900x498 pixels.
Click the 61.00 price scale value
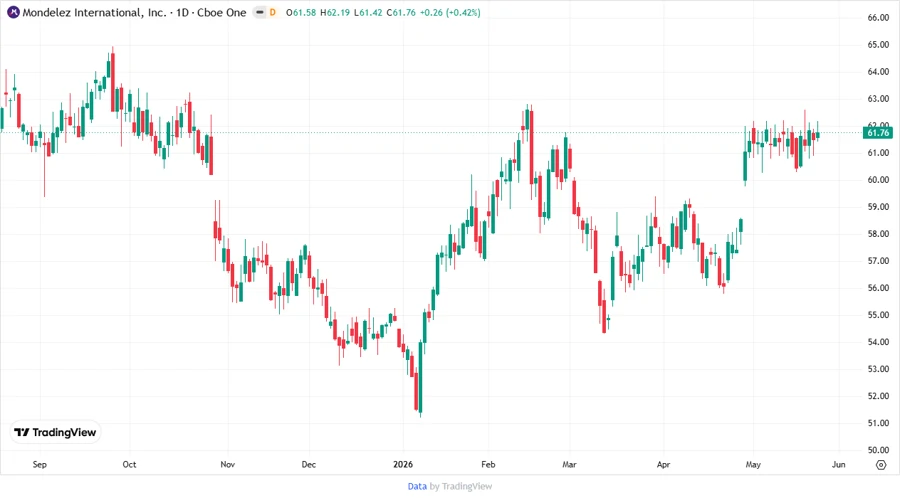coord(878,153)
